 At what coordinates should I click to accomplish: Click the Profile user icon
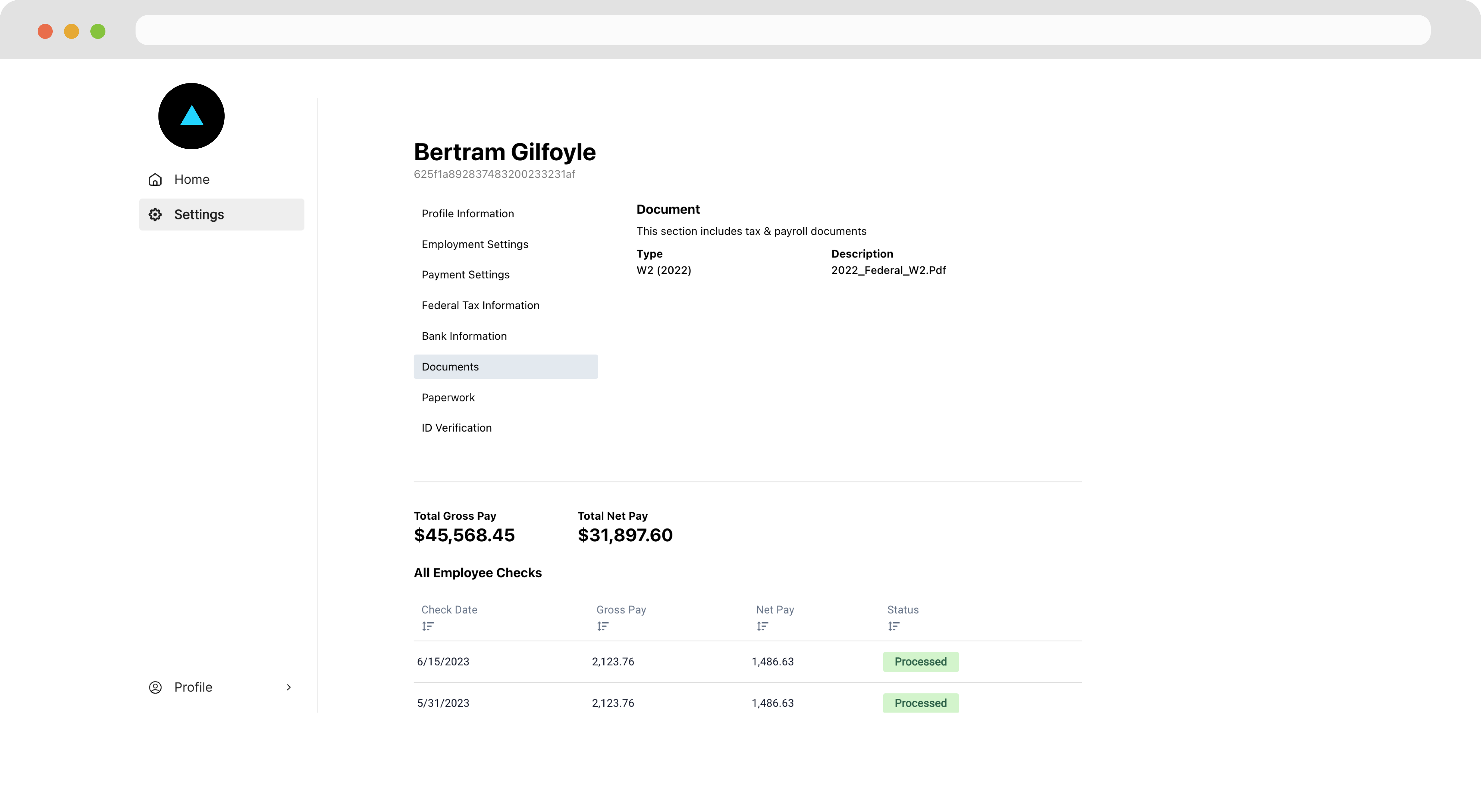155,687
